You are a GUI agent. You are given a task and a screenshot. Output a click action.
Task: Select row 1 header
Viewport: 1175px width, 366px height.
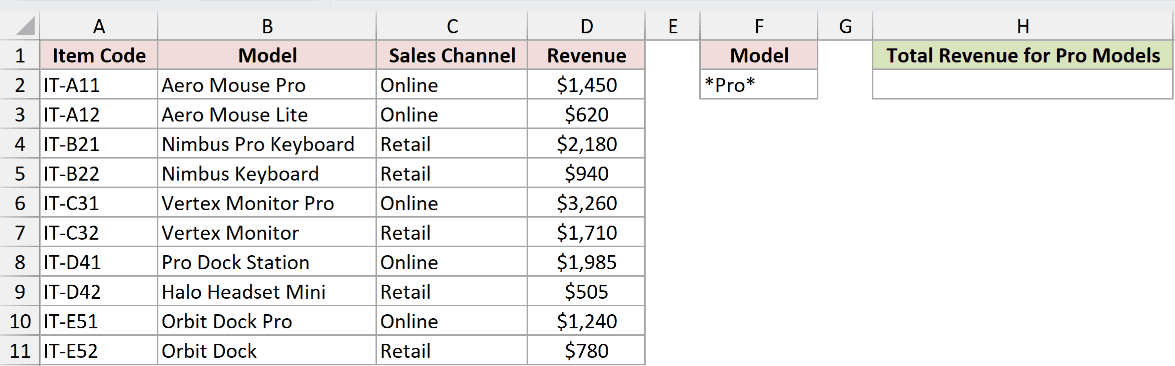tap(19, 56)
